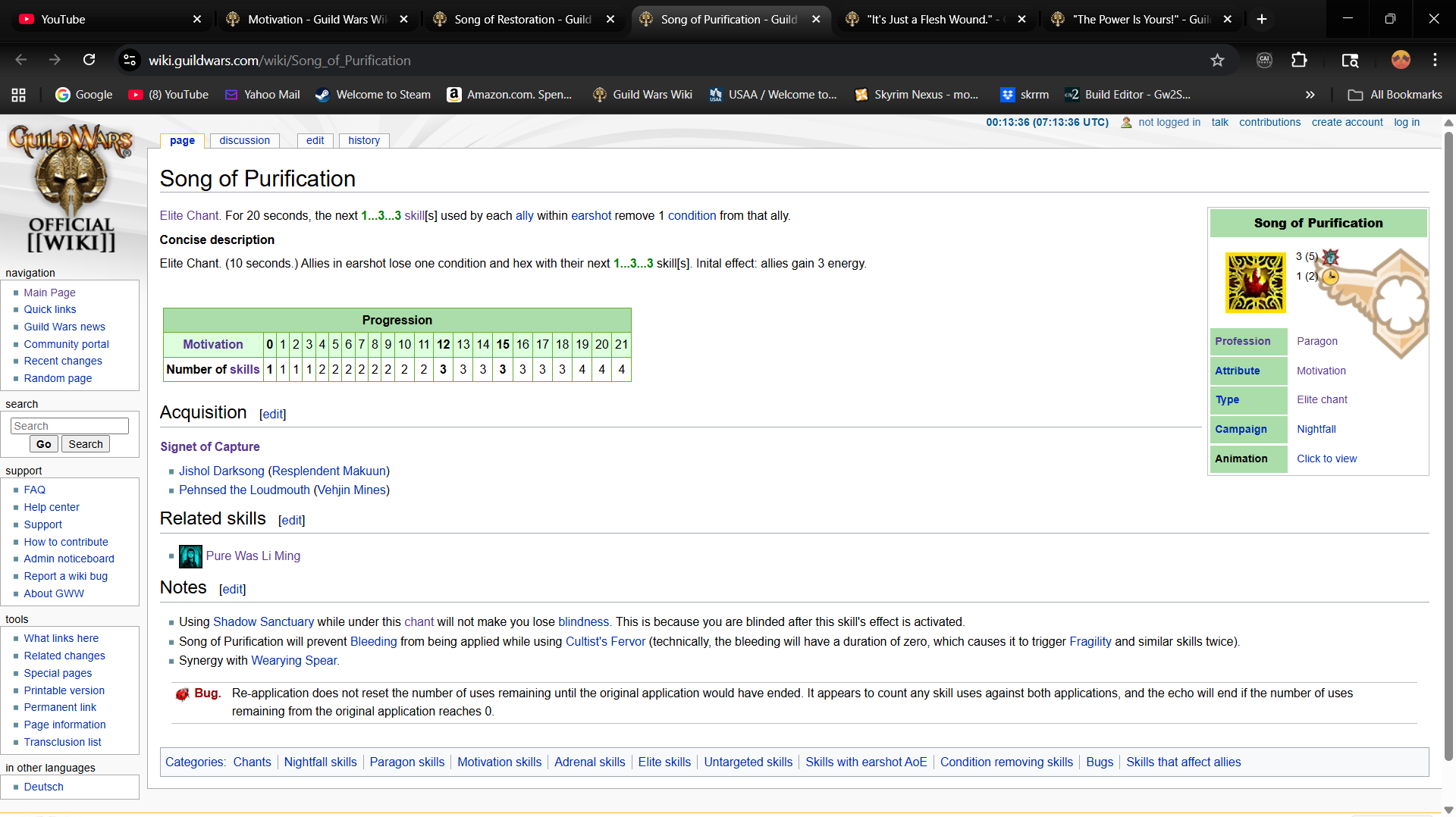Open the All Bookmarks folder
This screenshot has height=817, width=1456.
[1395, 95]
